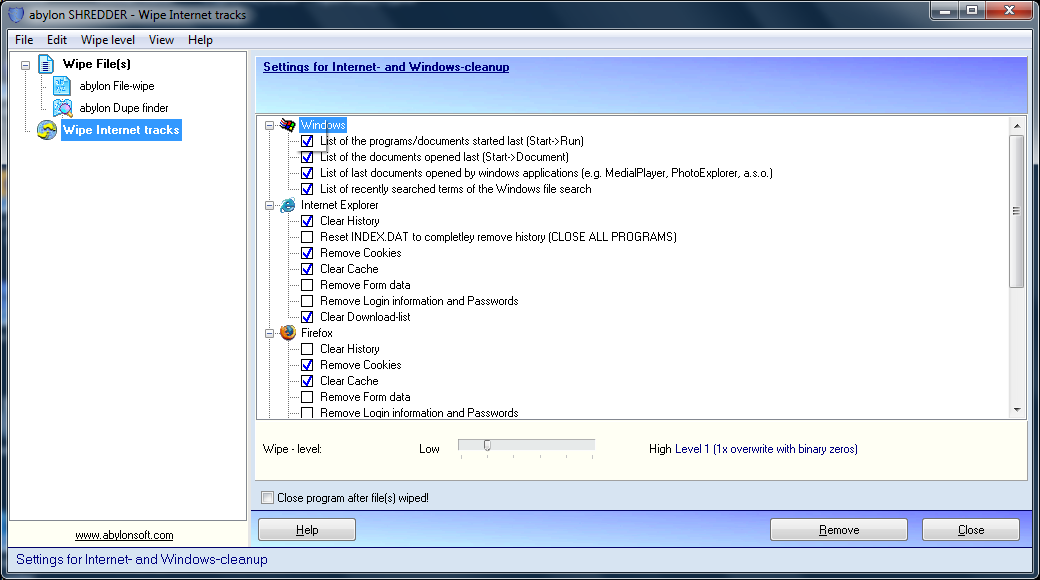Enable Remove Form data under Internet Explorer
Image resolution: width=1040 pixels, height=580 pixels.
307,285
